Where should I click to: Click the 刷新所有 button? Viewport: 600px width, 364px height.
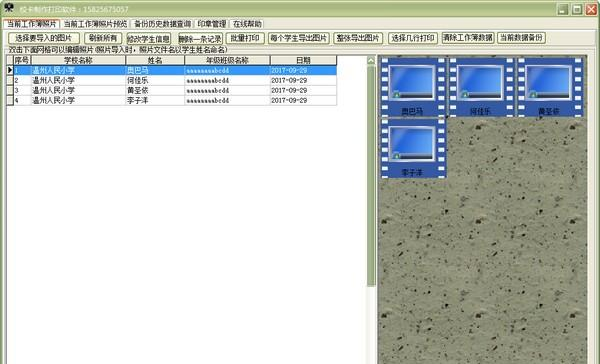tap(103, 38)
